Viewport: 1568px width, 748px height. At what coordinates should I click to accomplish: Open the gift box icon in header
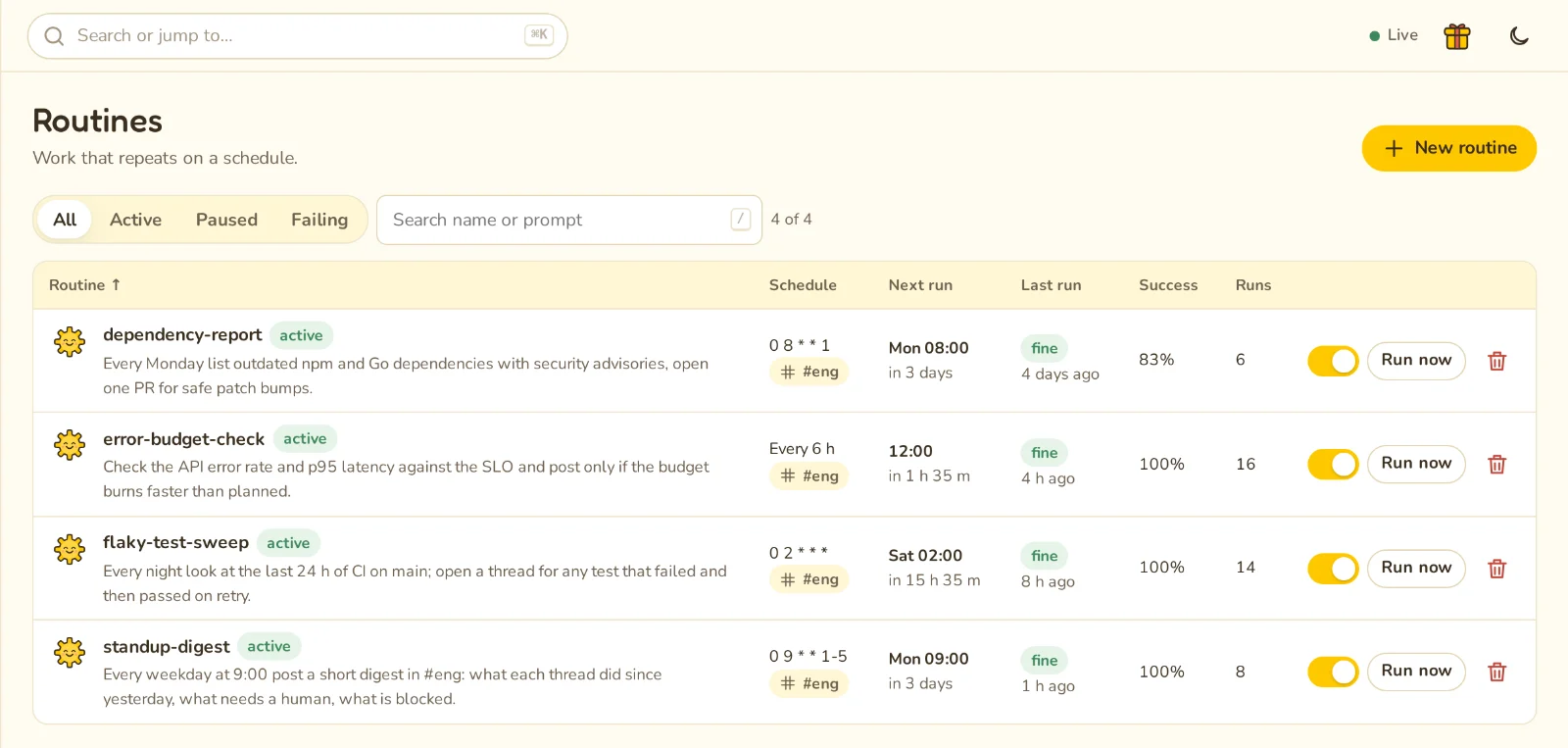point(1457,36)
